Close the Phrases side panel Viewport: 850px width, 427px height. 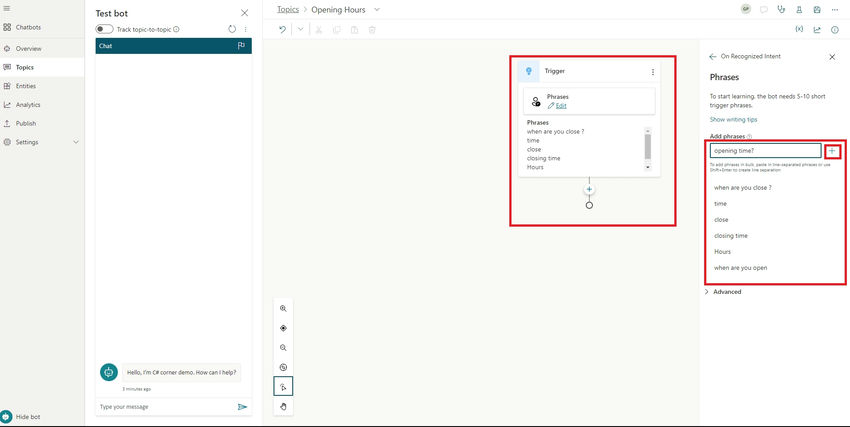[832, 57]
